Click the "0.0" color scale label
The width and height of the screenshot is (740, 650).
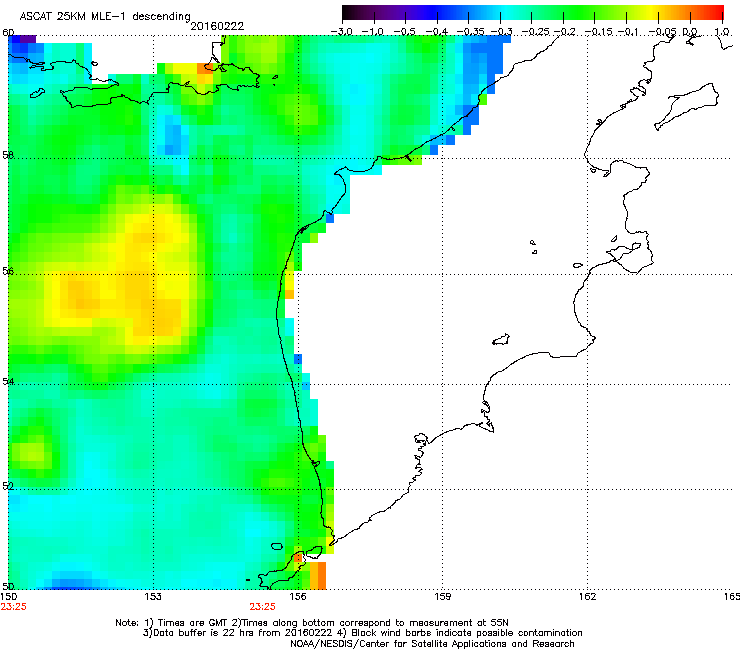pyautogui.click(x=690, y=32)
